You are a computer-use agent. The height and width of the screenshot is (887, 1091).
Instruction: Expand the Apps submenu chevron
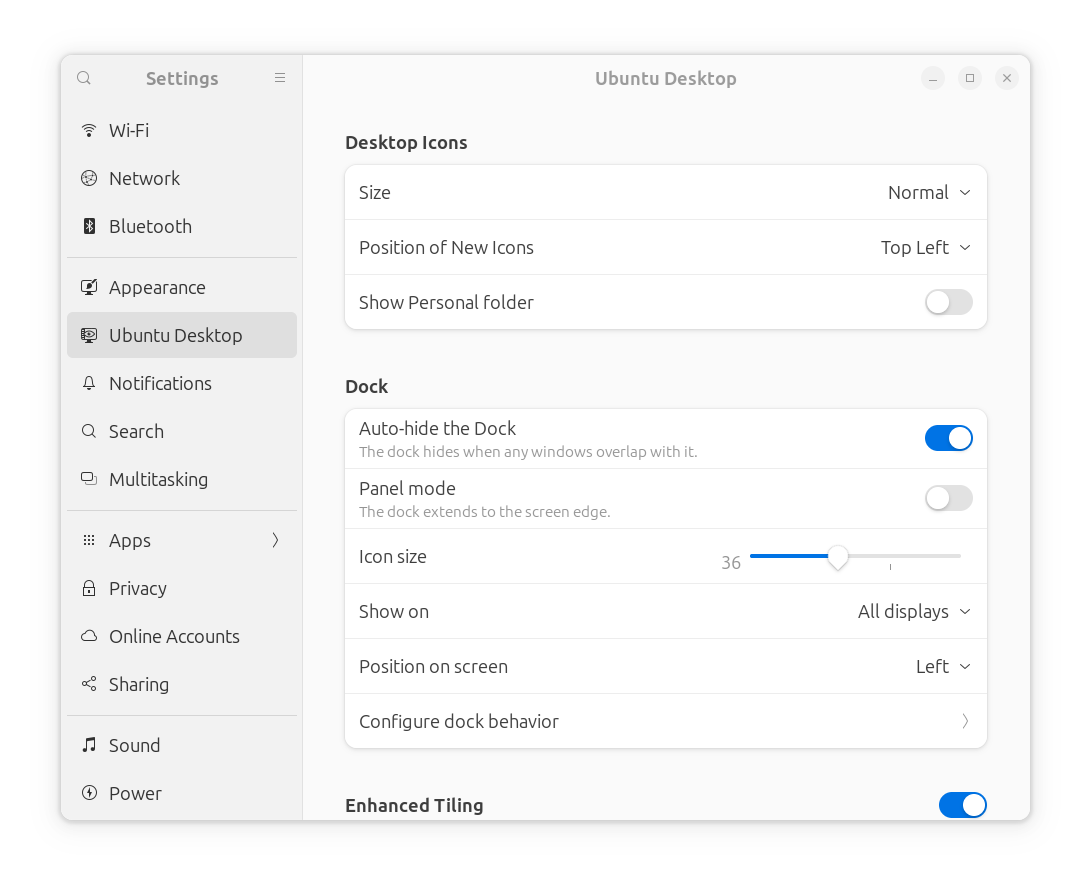coord(276,541)
